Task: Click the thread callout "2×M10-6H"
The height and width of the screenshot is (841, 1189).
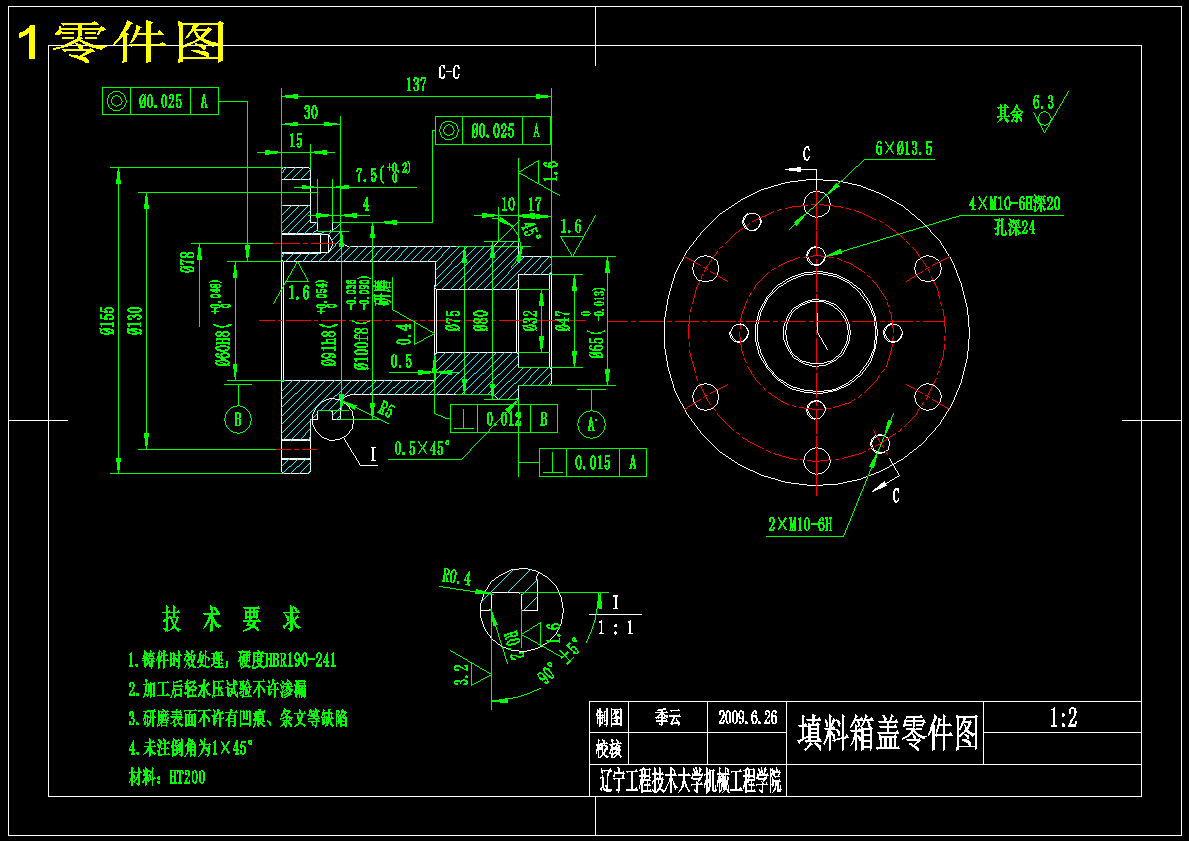Action: (800, 524)
